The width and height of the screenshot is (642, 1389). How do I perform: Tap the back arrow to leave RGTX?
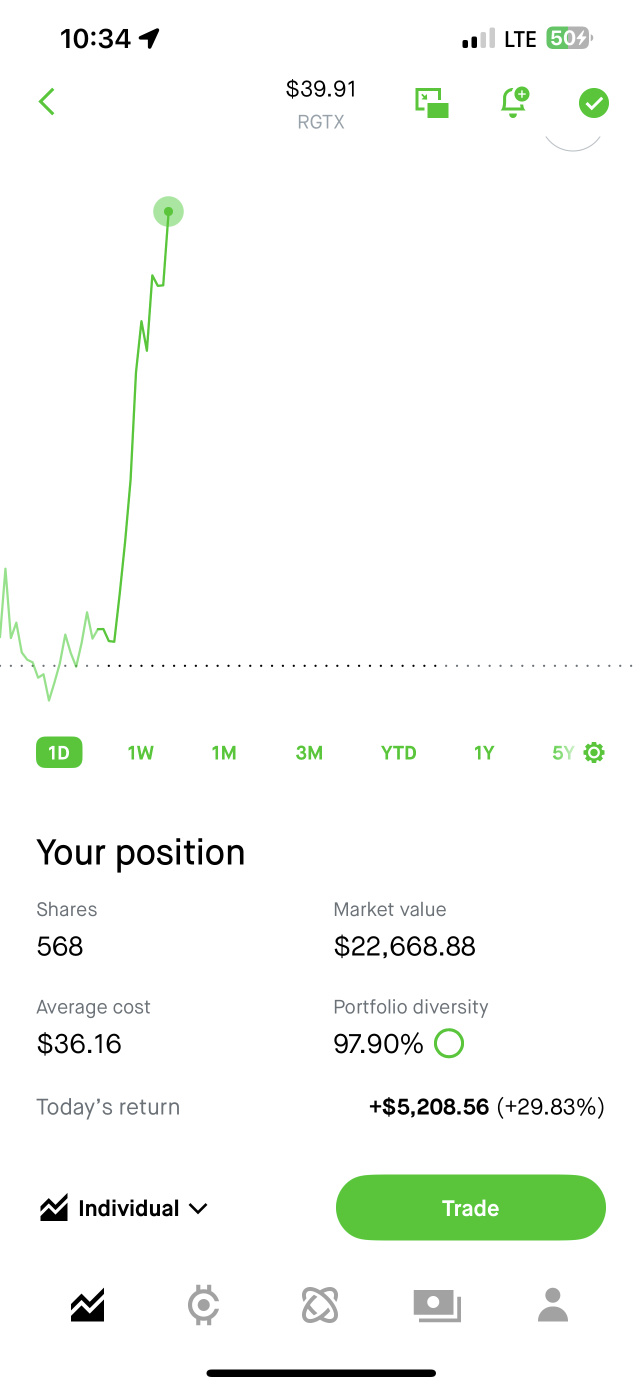46,102
